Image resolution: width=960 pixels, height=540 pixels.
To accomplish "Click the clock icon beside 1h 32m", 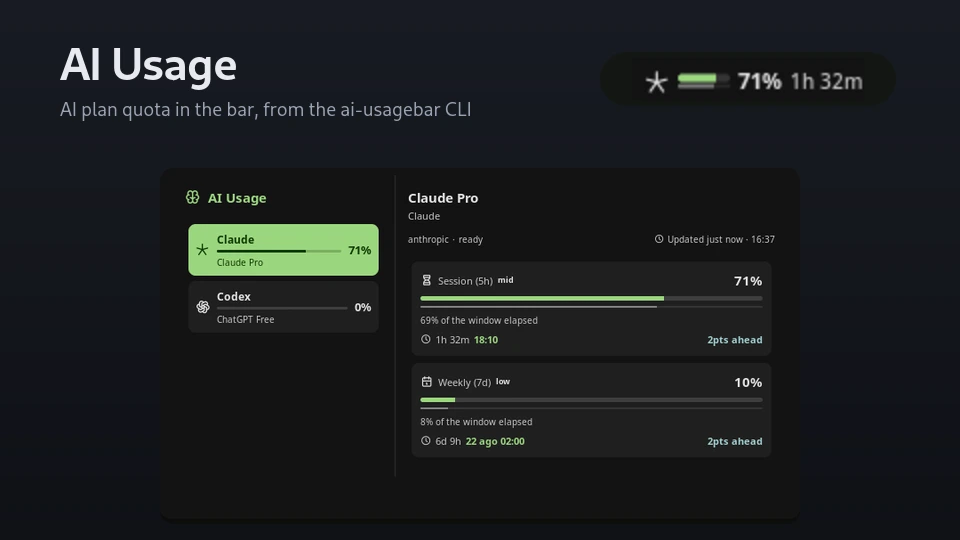I will point(426,339).
